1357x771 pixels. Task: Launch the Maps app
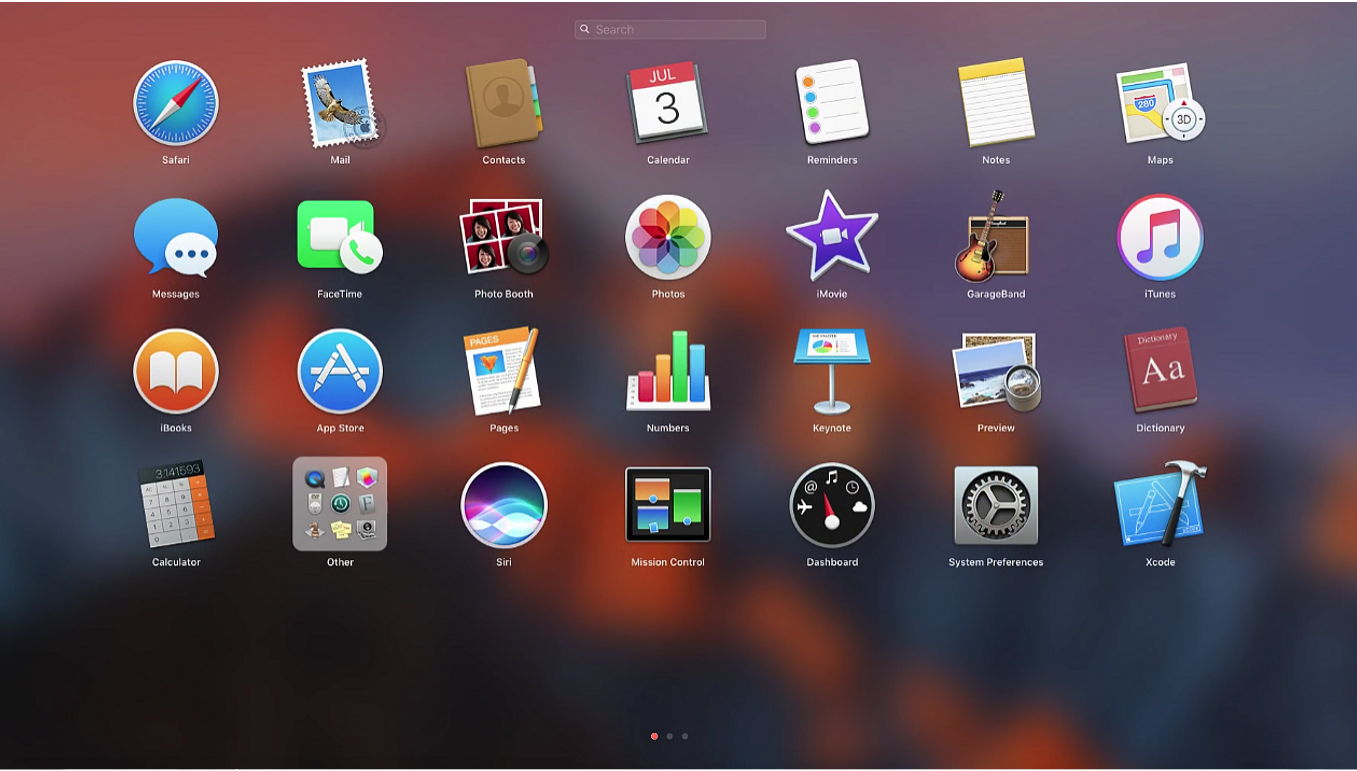1160,104
